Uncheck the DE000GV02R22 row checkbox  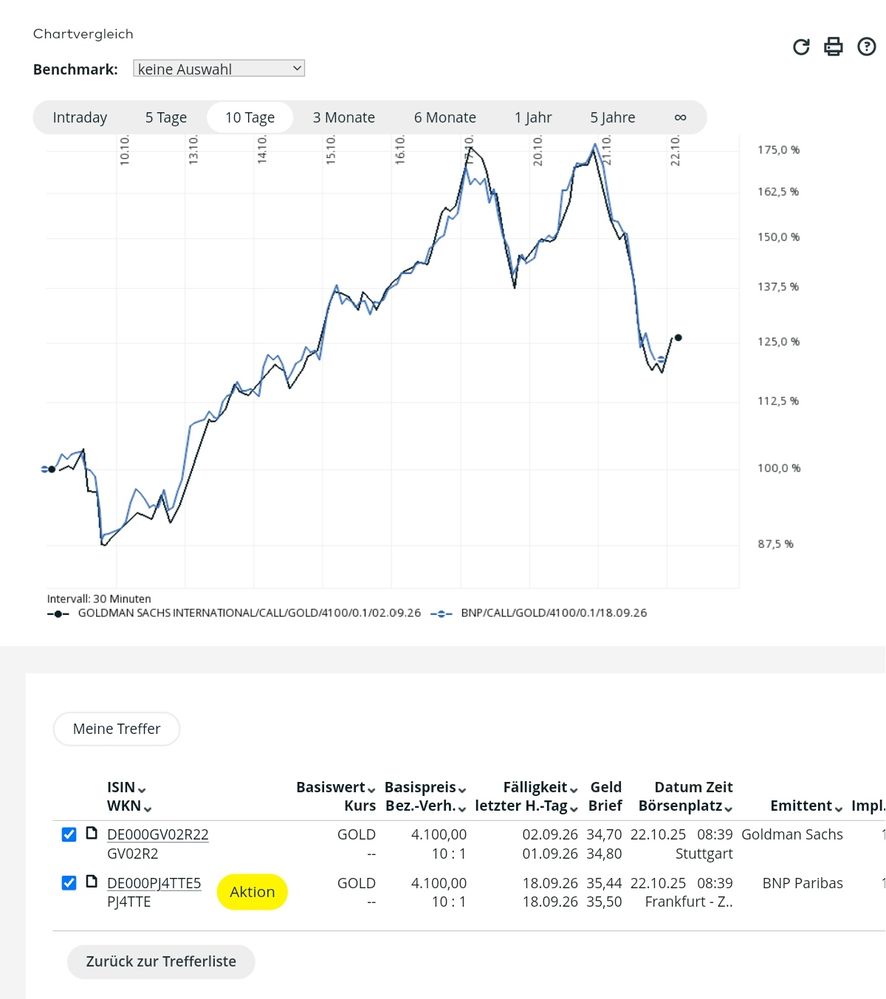(x=69, y=834)
